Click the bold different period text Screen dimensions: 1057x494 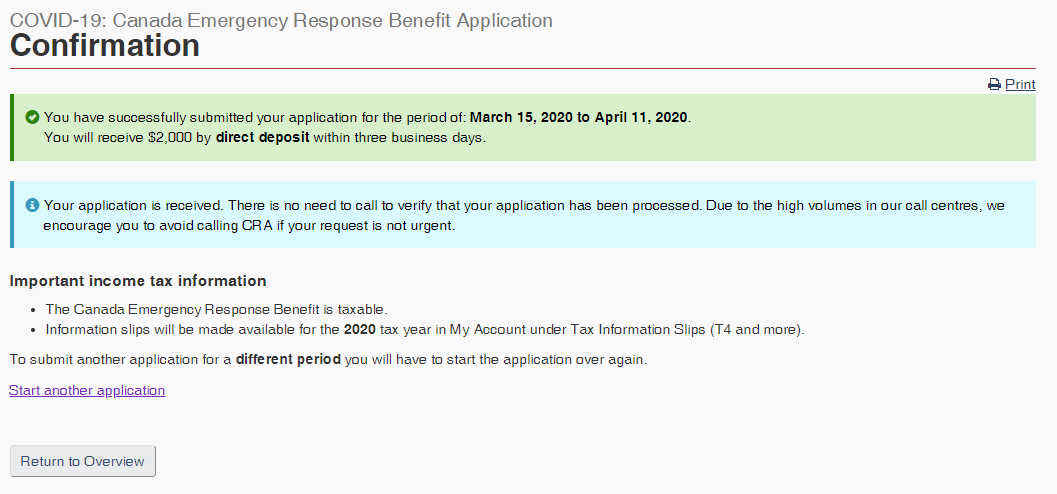click(288, 360)
